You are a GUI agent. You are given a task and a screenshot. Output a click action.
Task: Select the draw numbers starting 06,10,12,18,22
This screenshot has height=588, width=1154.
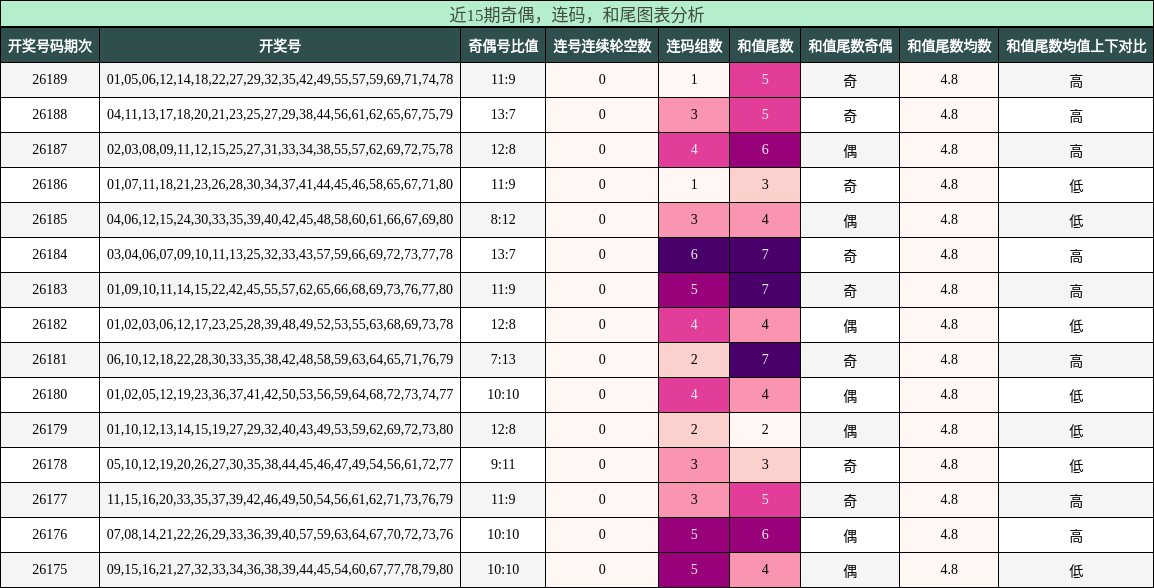(280, 359)
